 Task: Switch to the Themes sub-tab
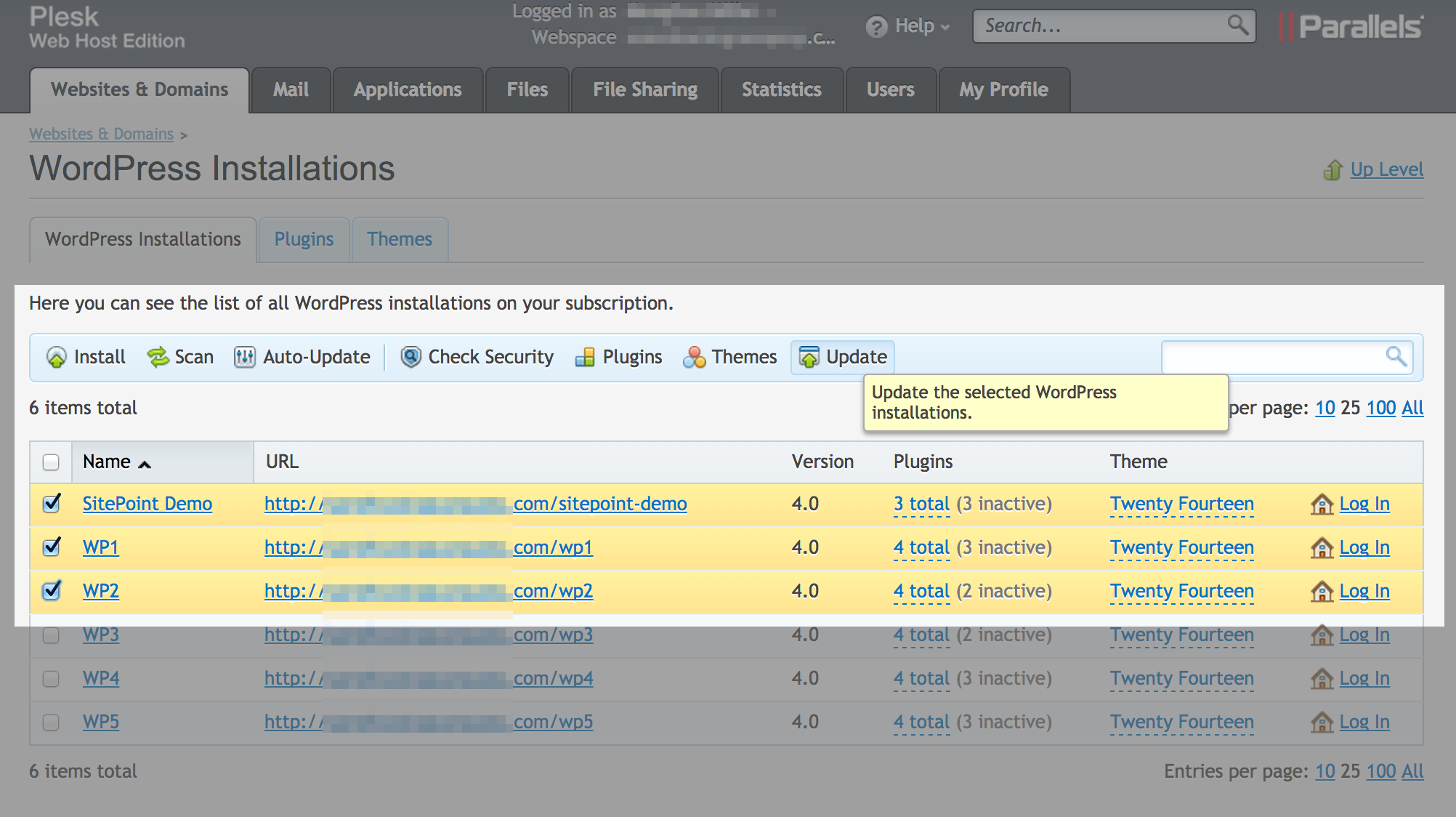tap(400, 240)
